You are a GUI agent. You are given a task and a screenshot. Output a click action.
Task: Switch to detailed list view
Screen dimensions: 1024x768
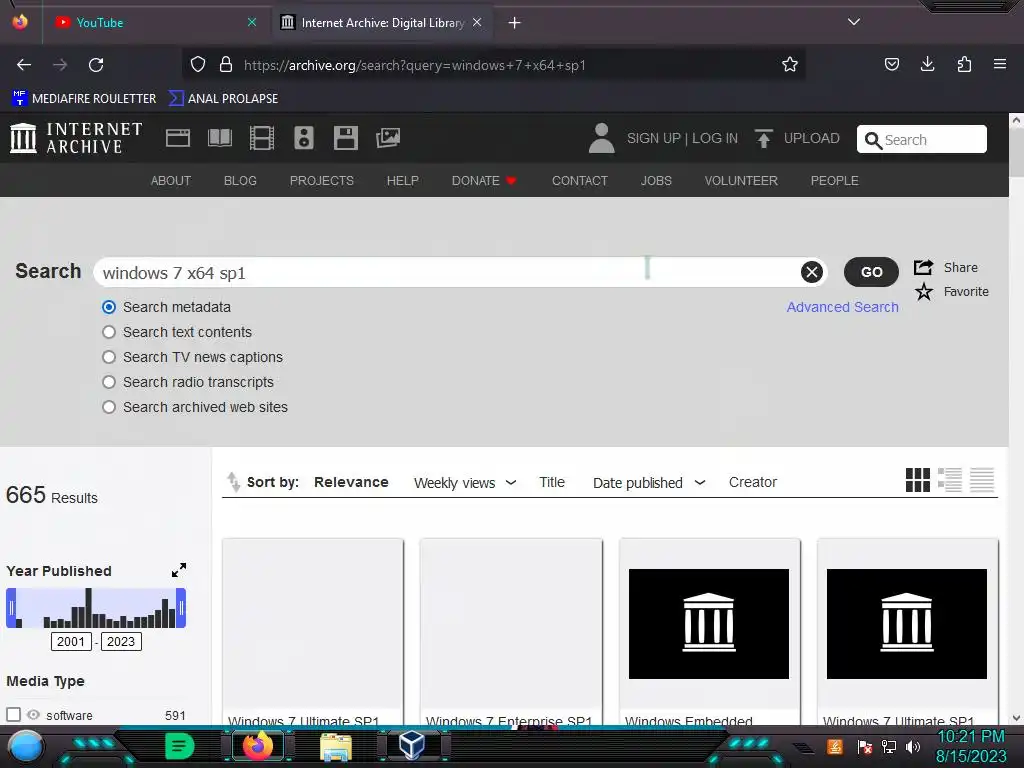coord(950,480)
